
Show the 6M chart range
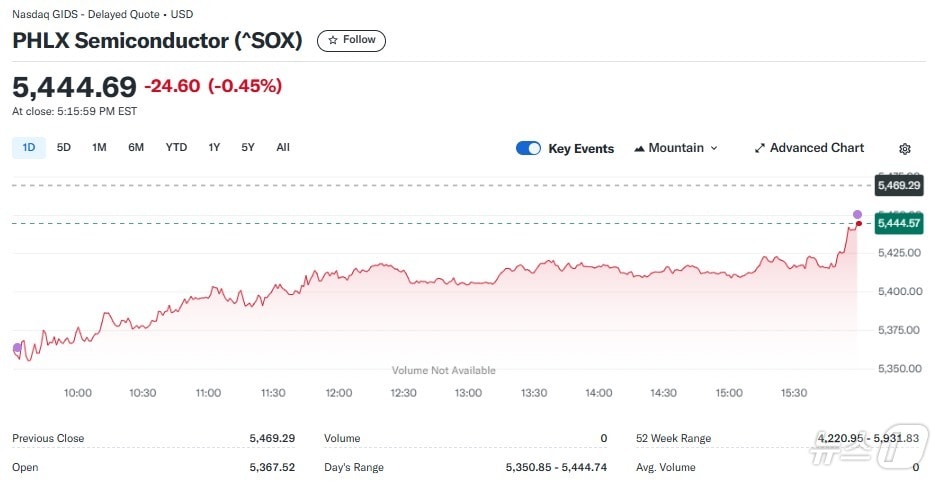pyautogui.click(x=136, y=148)
